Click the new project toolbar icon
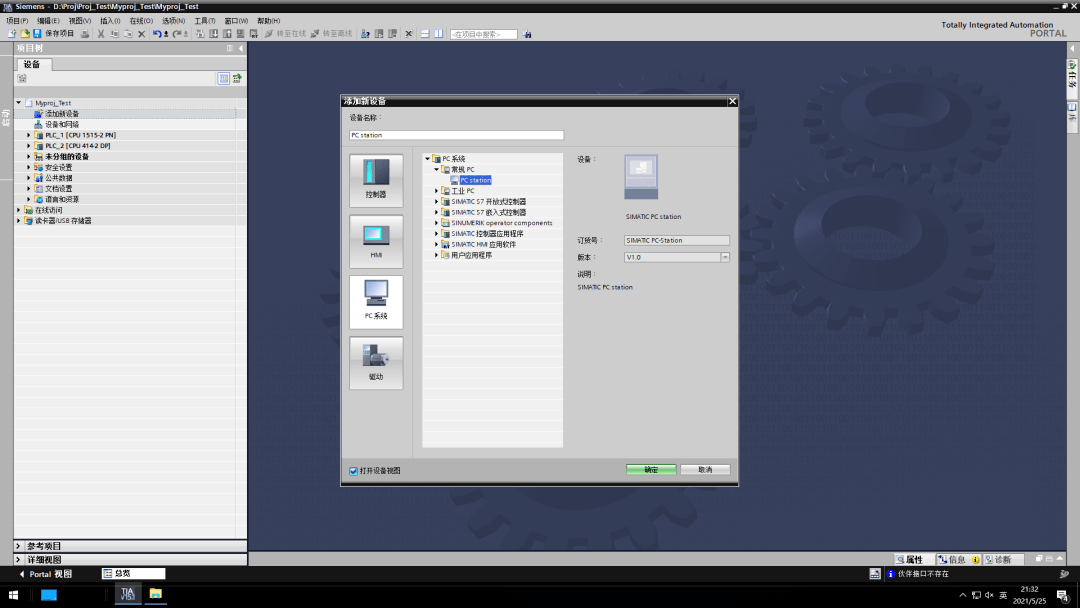The image size is (1080, 608). click(x=12, y=34)
